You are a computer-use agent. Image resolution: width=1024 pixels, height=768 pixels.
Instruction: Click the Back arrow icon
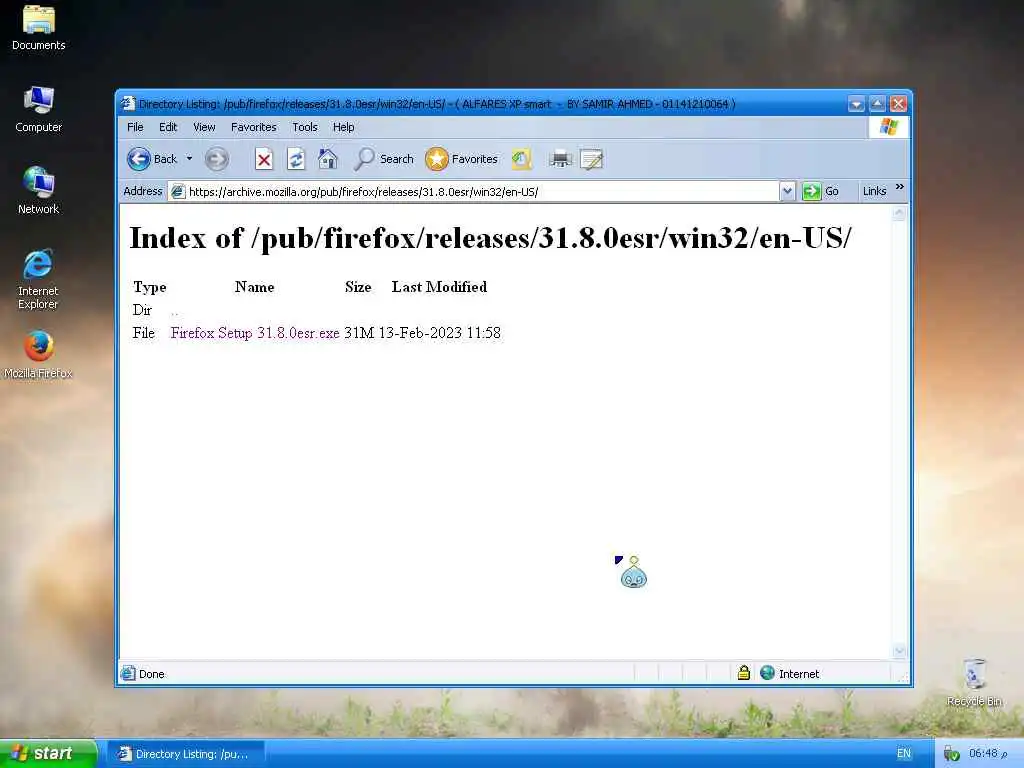click(138, 159)
